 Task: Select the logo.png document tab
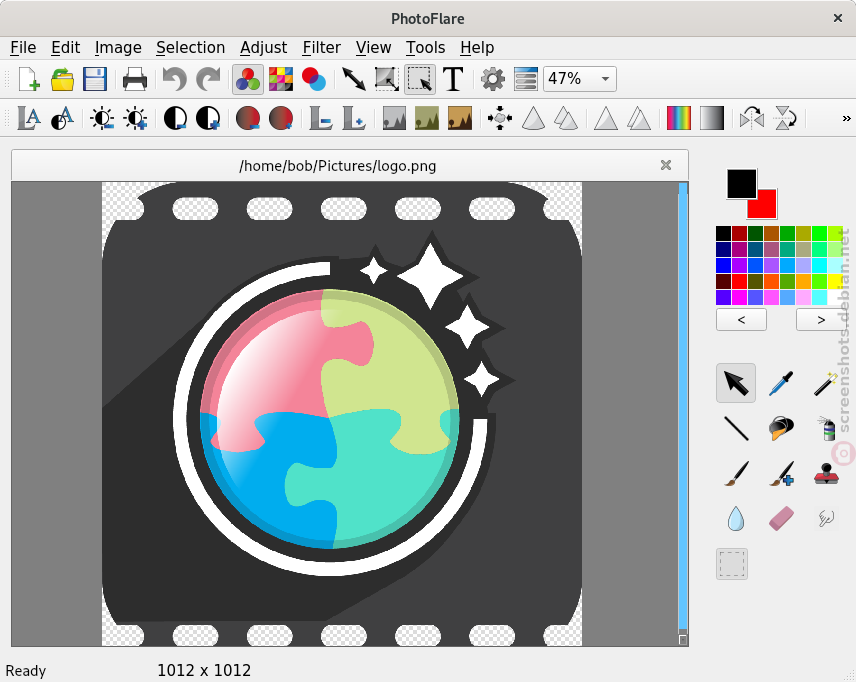point(349,165)
